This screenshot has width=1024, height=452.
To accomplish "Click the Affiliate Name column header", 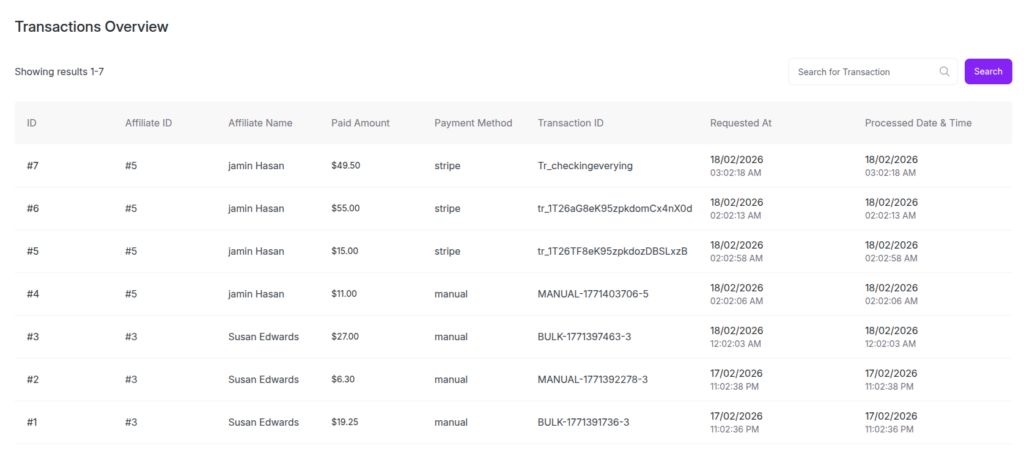I will coord(260,123).
